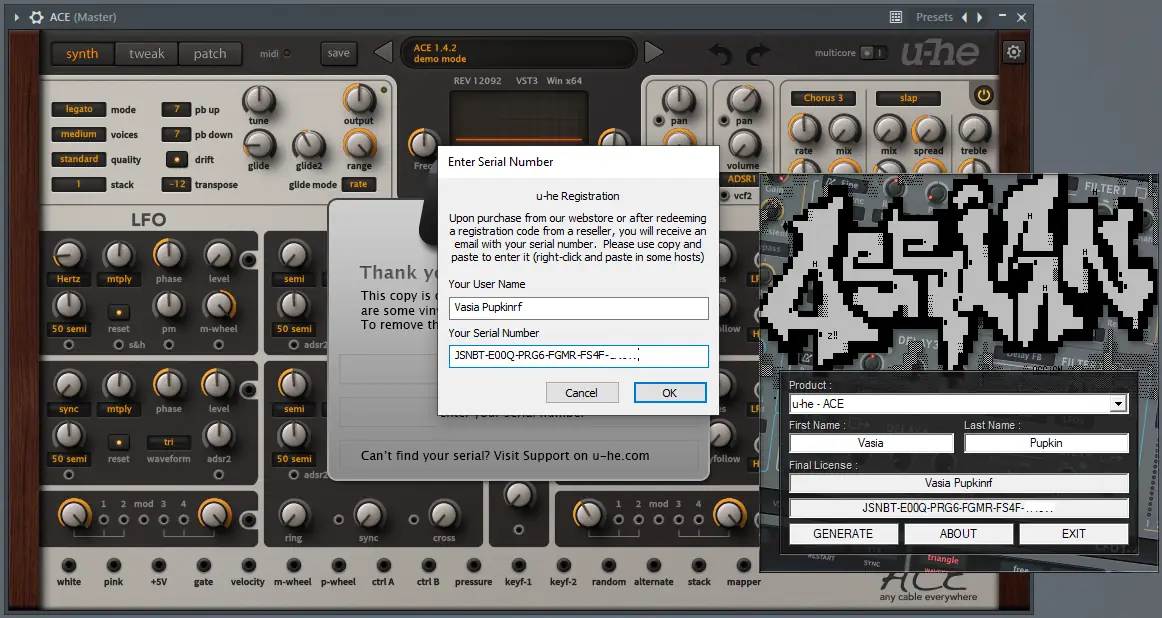
Task: Click the cross knob
Action: pyautogui.click(x=444, y=515)
